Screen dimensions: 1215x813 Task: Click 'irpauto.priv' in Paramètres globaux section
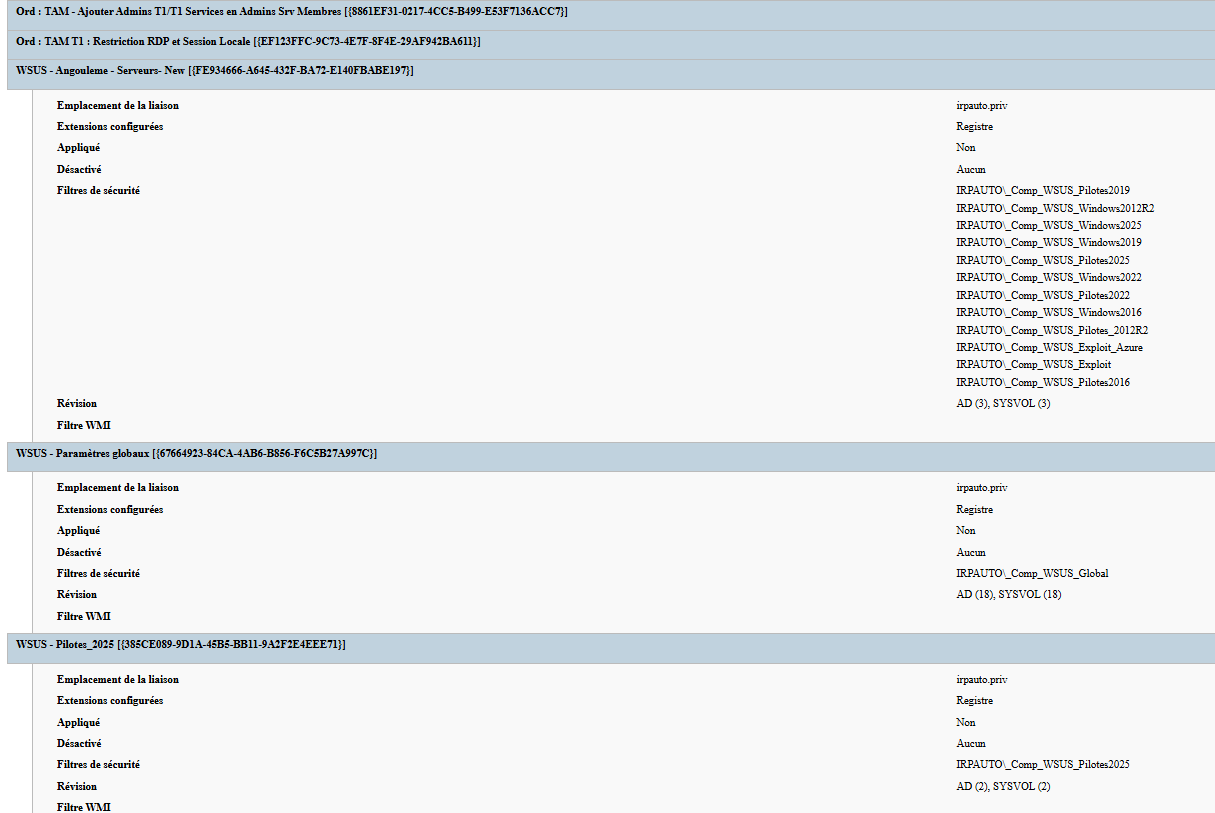pyautogui.click(x=981, y=488)
